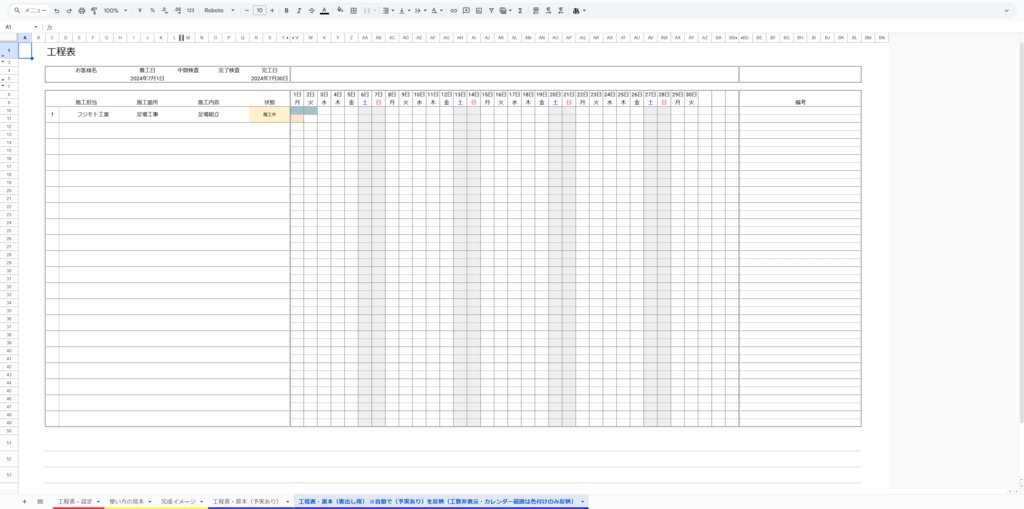This screenshot has width=1024, height=509.
Task: Redo the last undone action
Action: [69, 11]
